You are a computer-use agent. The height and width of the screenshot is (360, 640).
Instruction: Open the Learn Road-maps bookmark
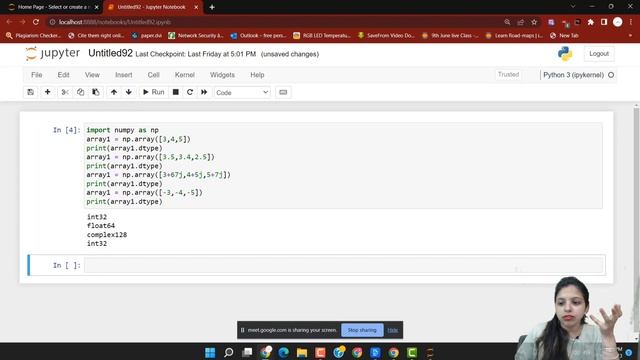(514, 36)
